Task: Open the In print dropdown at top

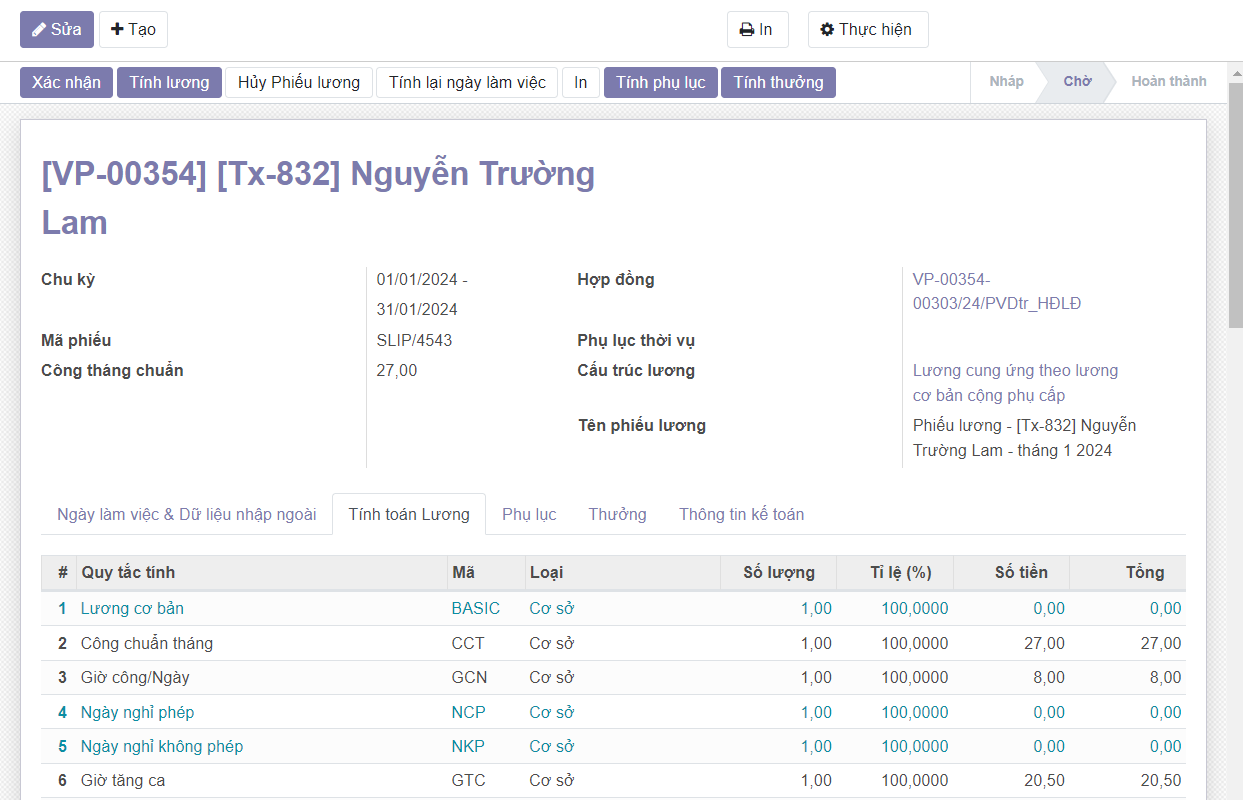Action: (757, 30)
